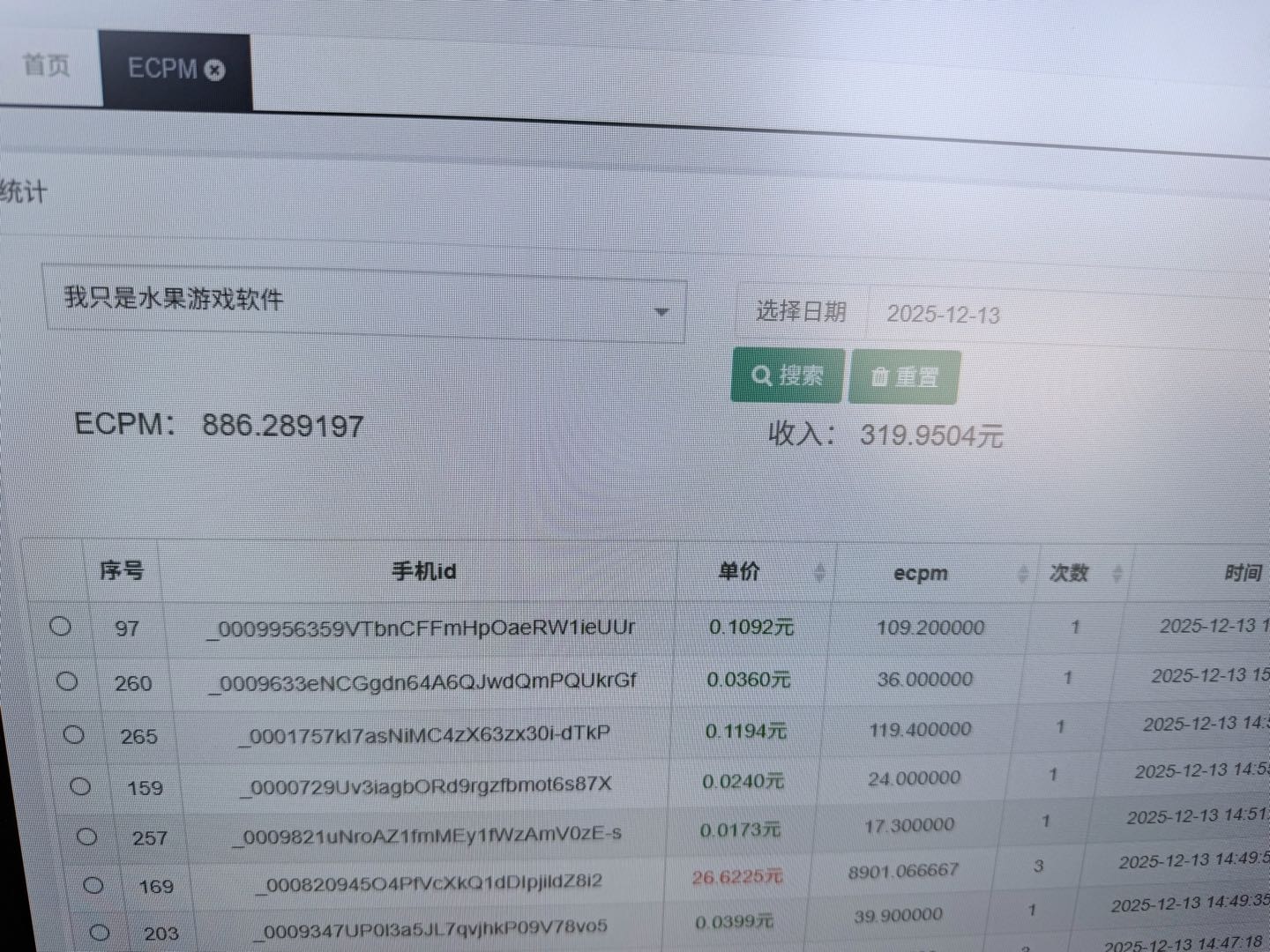This screenshot has height=952, width=1270.
Task: Sort 单价 column with its descending arrow
Action: click(x=819, y=578)
